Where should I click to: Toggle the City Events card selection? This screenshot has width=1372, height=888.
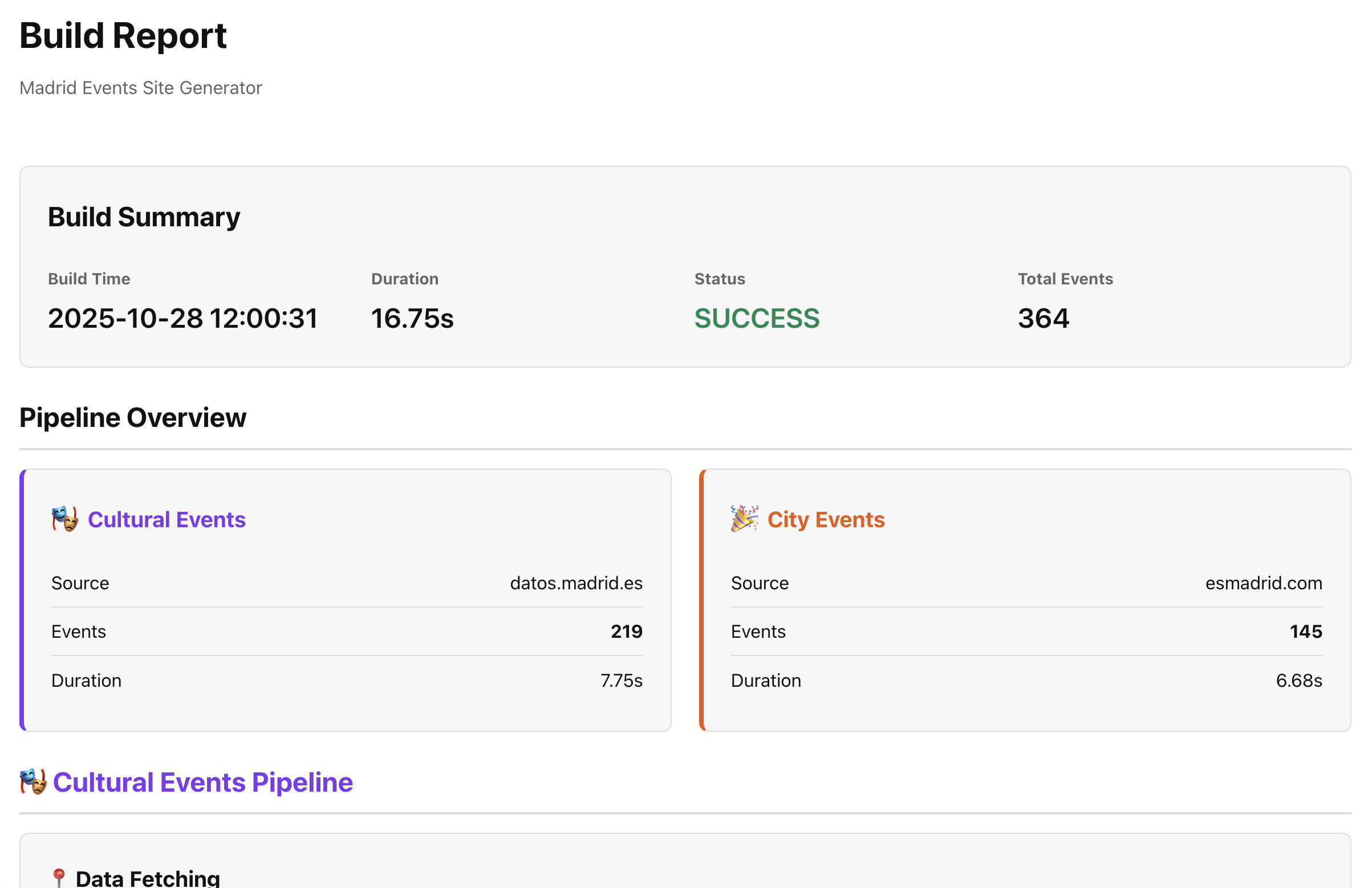click(x=1026, y=599)
